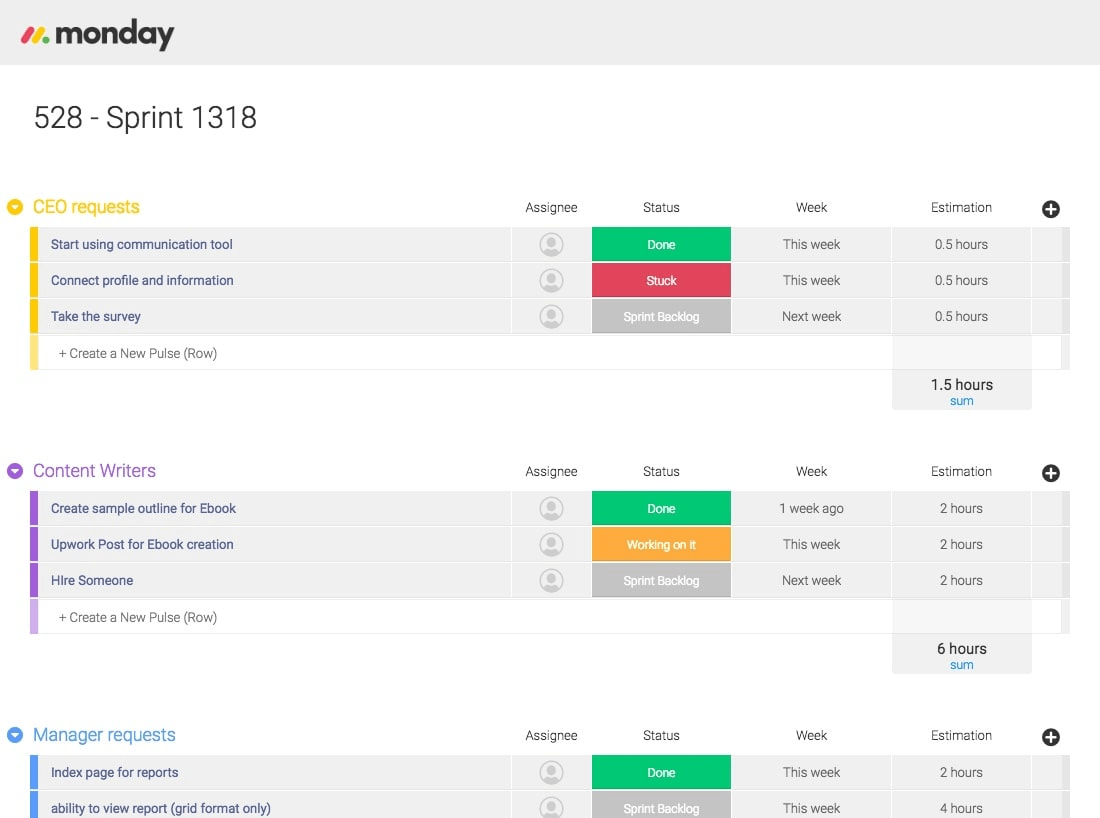Click Estimation column header in CEO requests
The width and height of the screenshot is (1100, 818).
(x=961, y=208)
